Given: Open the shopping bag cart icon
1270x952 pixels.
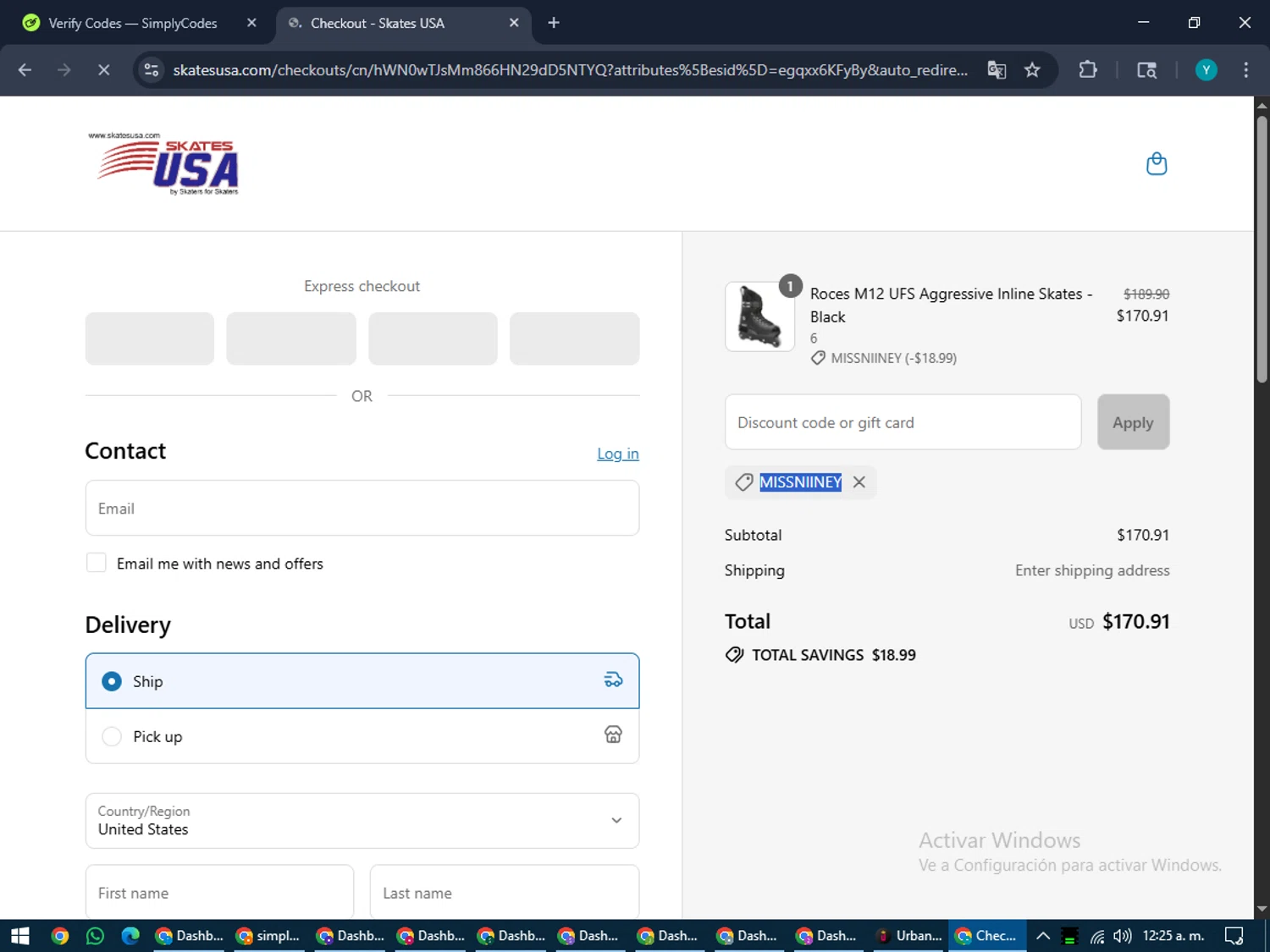Looking at the screenshot, I should [x=1157, y=163].
